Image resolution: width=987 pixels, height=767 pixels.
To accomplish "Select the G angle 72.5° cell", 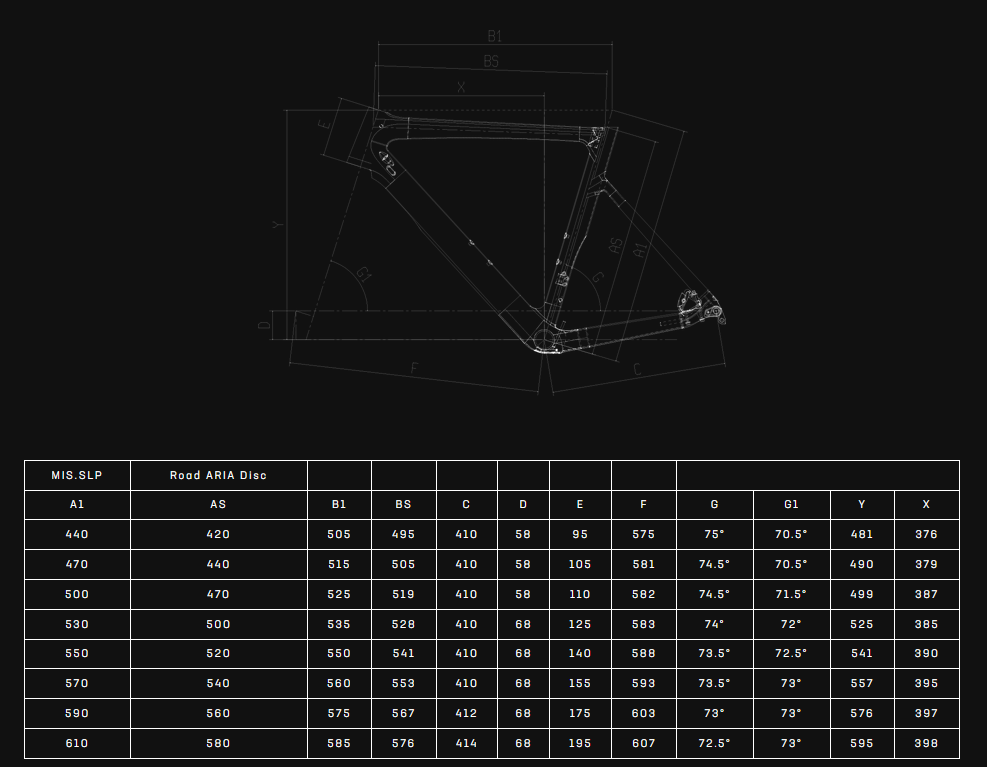I will pos(714,743).
